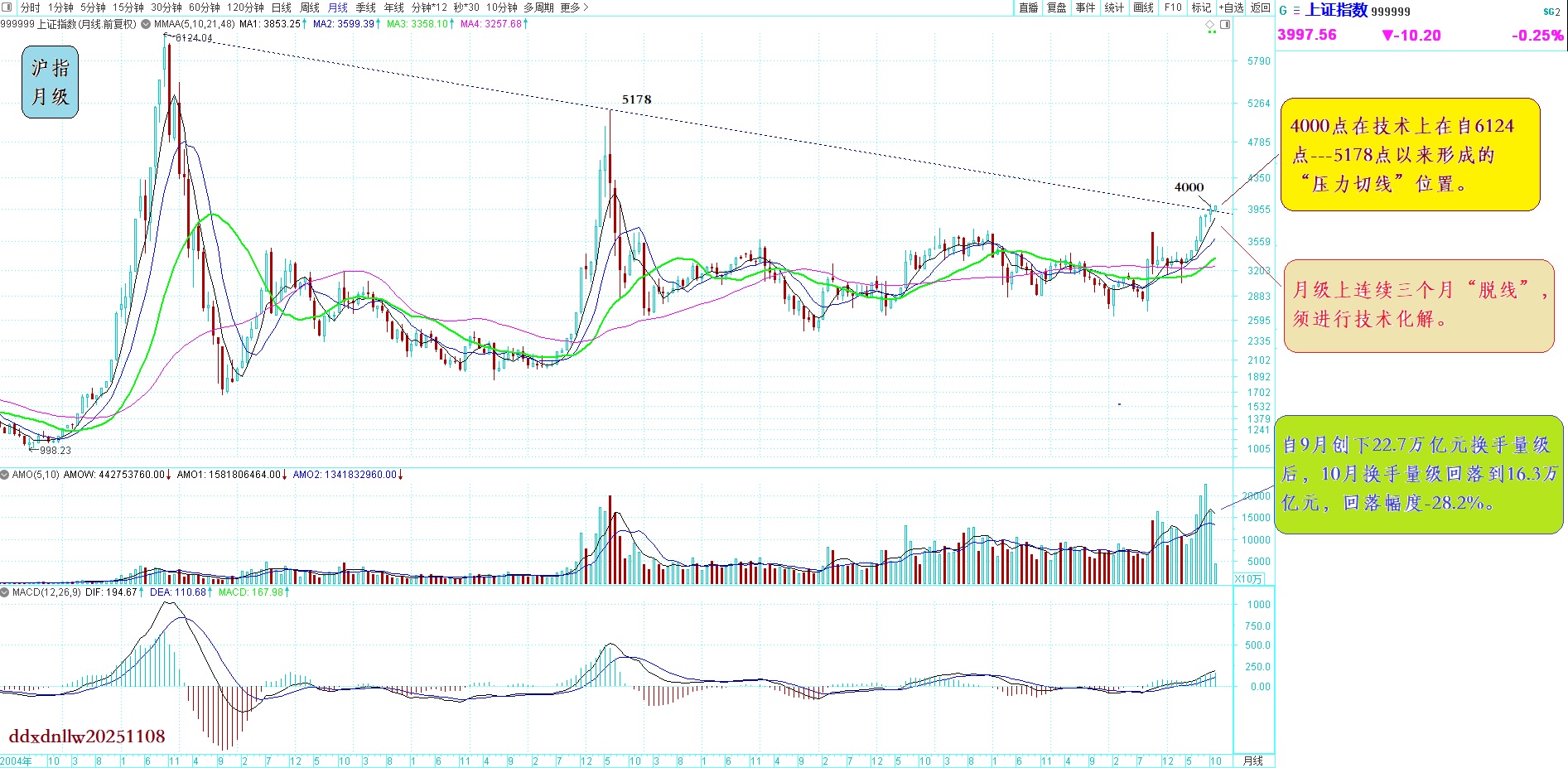This screenshot has width=1568, height=768.
Task: Expand the MMAA indicator dropdown arrow
Action: pyautogui.click(x=146, y=24)
